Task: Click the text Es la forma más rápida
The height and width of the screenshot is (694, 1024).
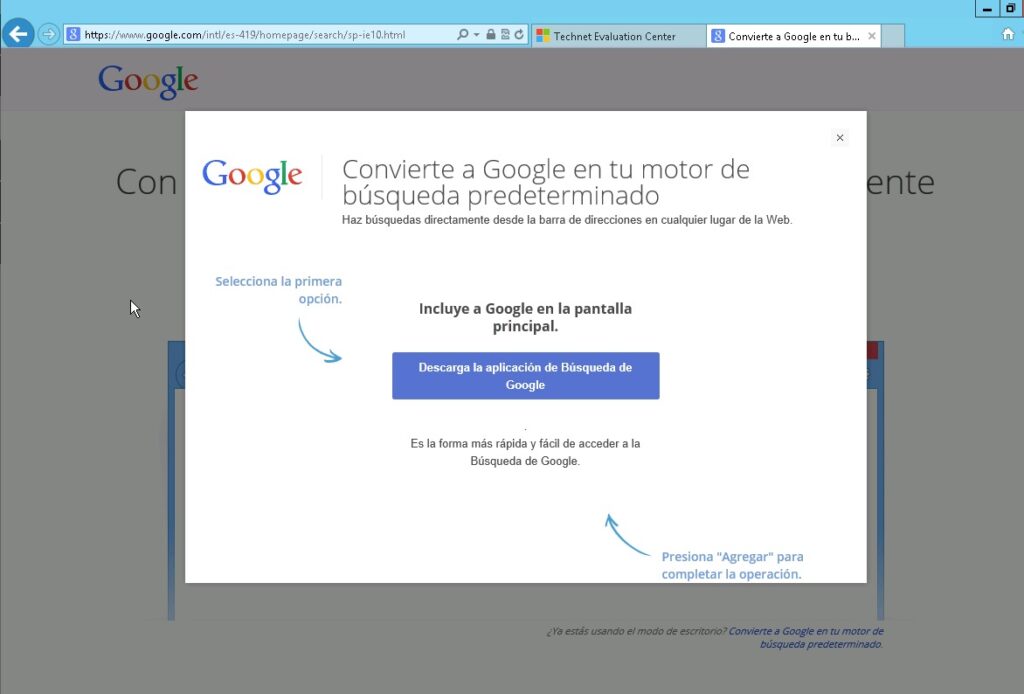Action: point(525,452)
